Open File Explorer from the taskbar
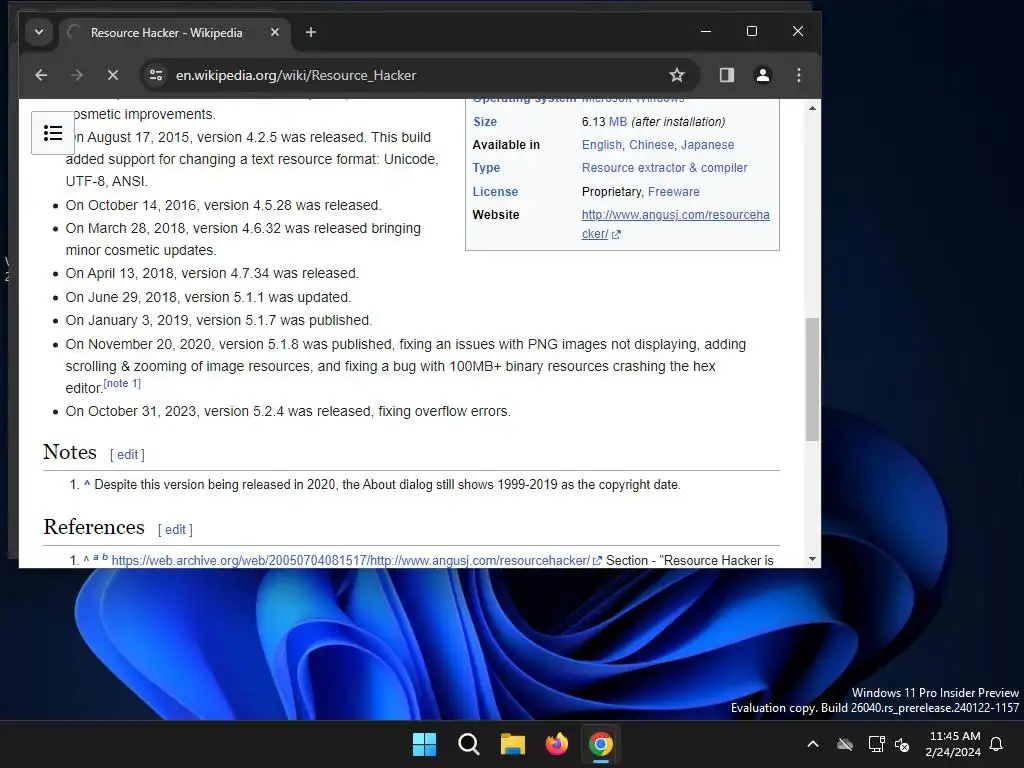Viewport: 1024px width, 768px height. pyautogui.click(x=513, y=744)
